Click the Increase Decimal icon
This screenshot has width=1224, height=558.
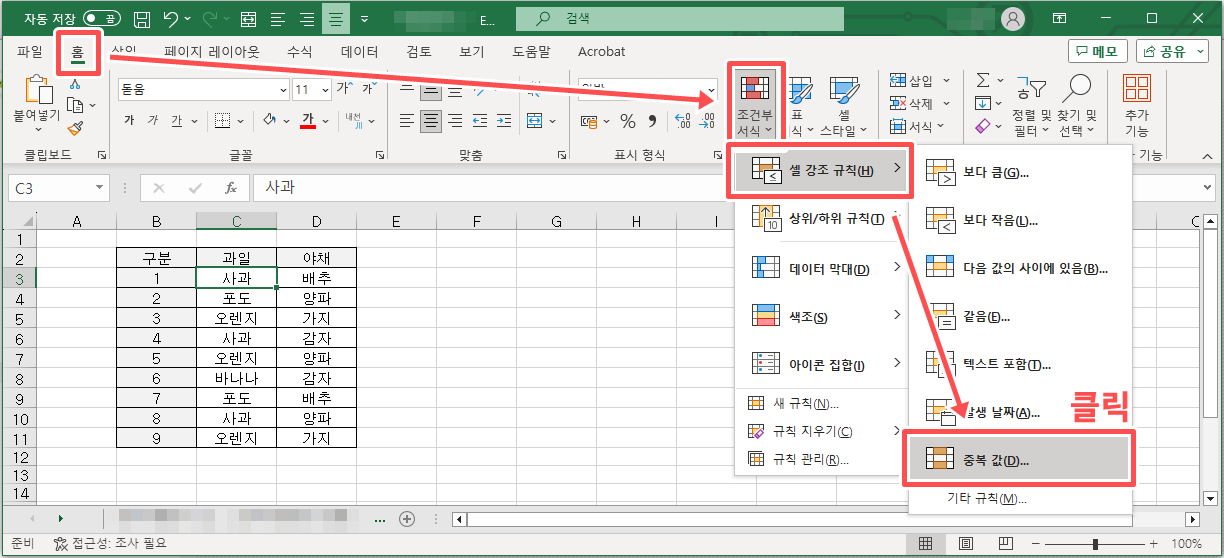point(683,121)
